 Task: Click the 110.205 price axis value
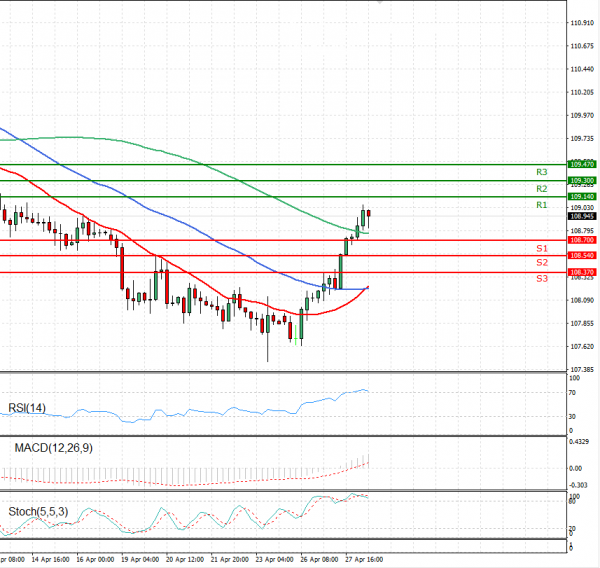pos(582,92)
